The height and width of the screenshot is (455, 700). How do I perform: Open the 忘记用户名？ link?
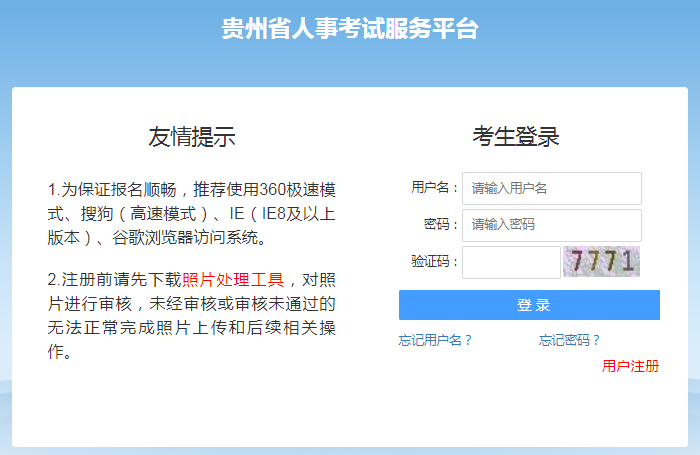(435, 340)
